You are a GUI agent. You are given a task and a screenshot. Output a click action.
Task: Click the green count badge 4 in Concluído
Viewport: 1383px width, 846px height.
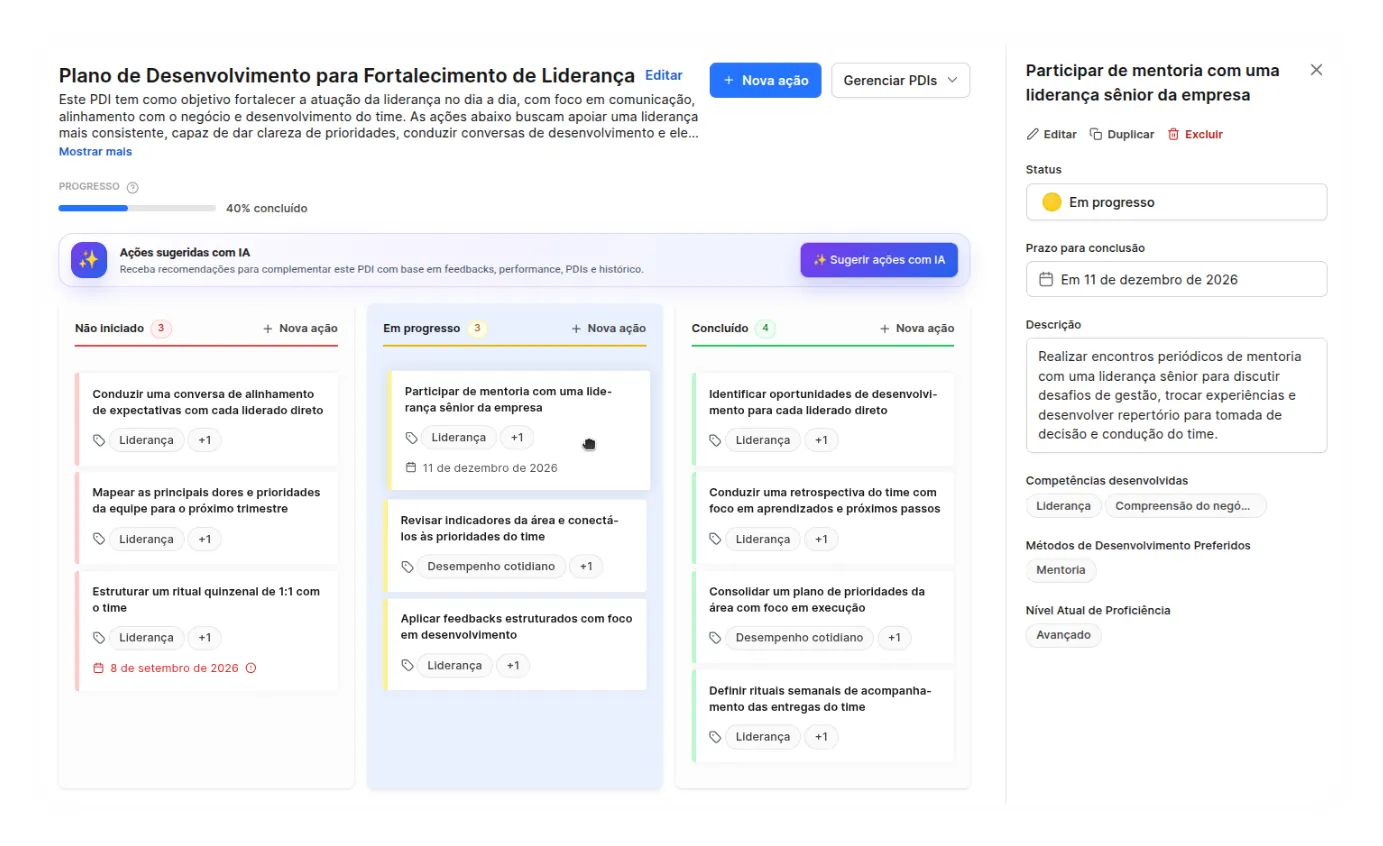point(766,328)
